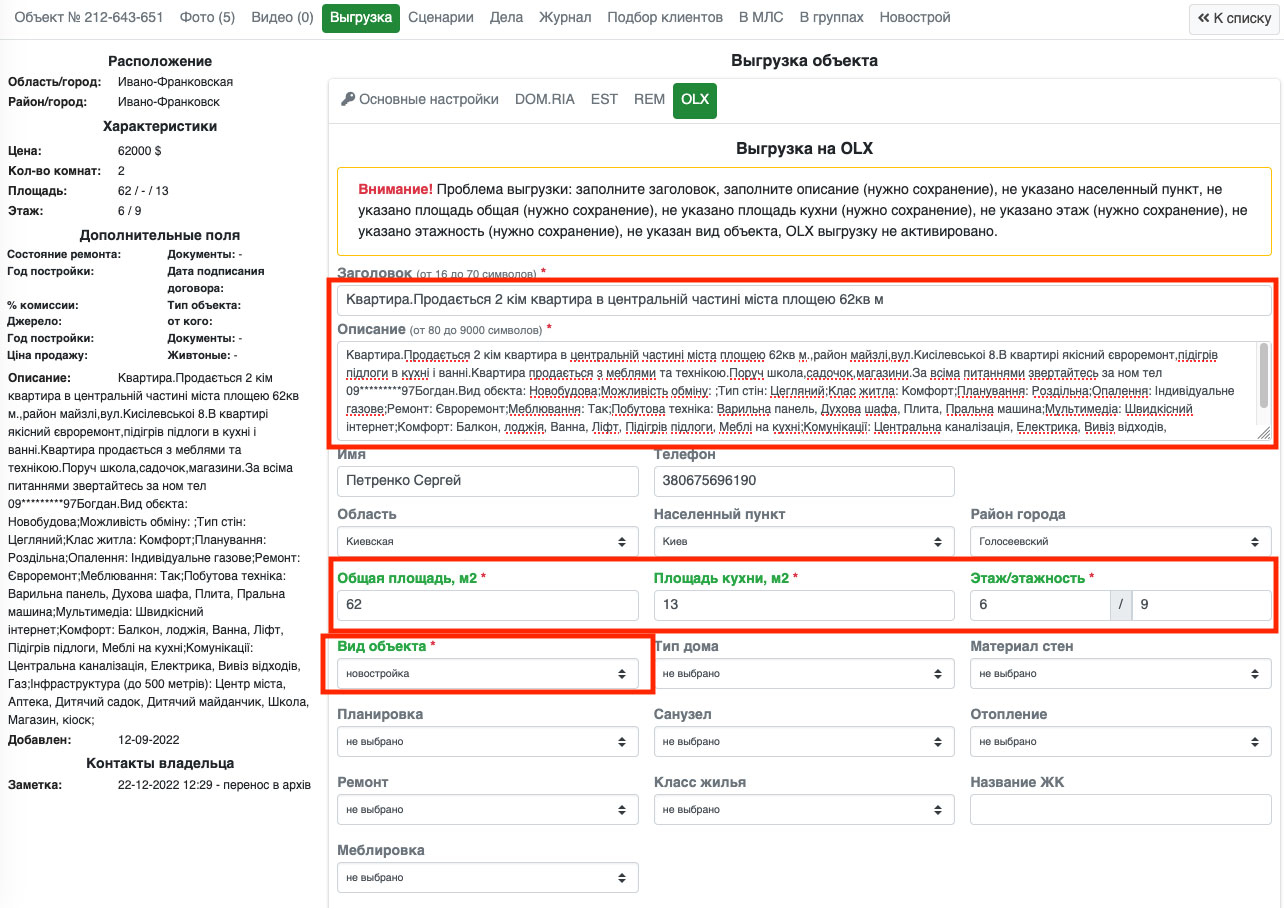Switch to В МЛС tab

coord(762,18)
